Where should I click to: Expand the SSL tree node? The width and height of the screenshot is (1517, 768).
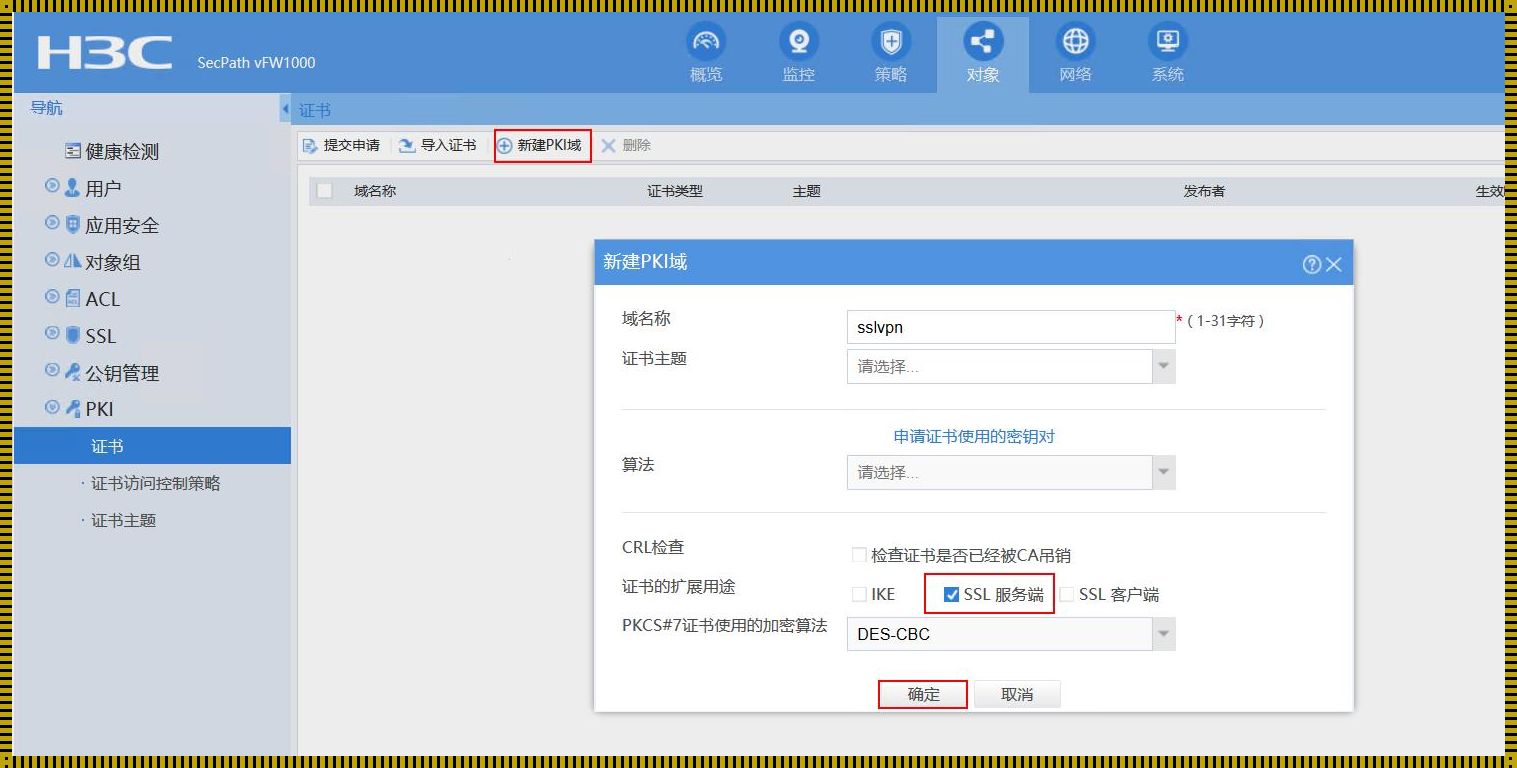click(52, 334)
